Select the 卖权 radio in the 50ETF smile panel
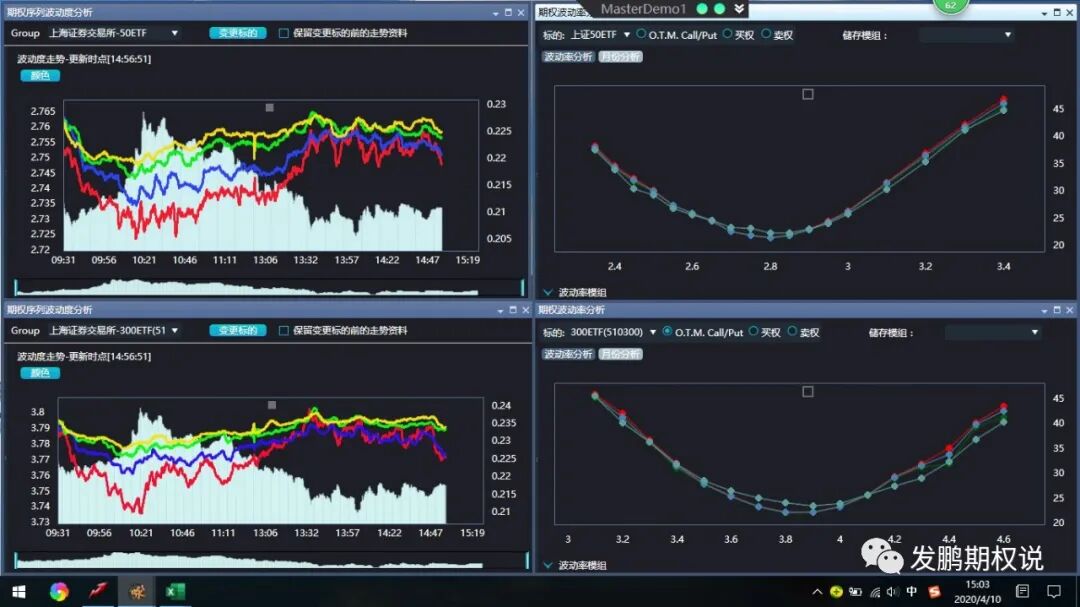This screenshot has height=607, width=1080. [x=766, y=34]
